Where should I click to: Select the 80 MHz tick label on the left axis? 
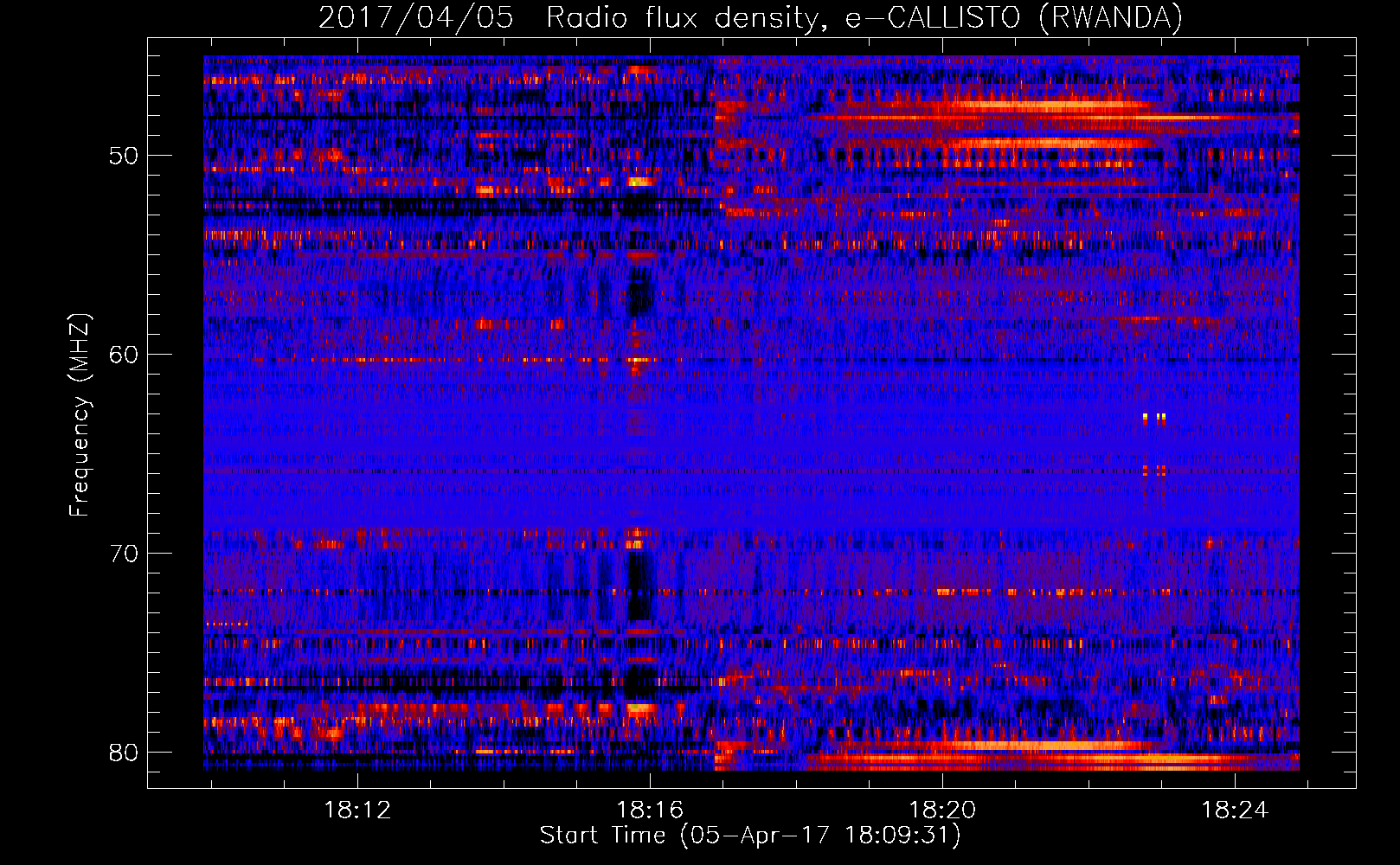(123, 753)
